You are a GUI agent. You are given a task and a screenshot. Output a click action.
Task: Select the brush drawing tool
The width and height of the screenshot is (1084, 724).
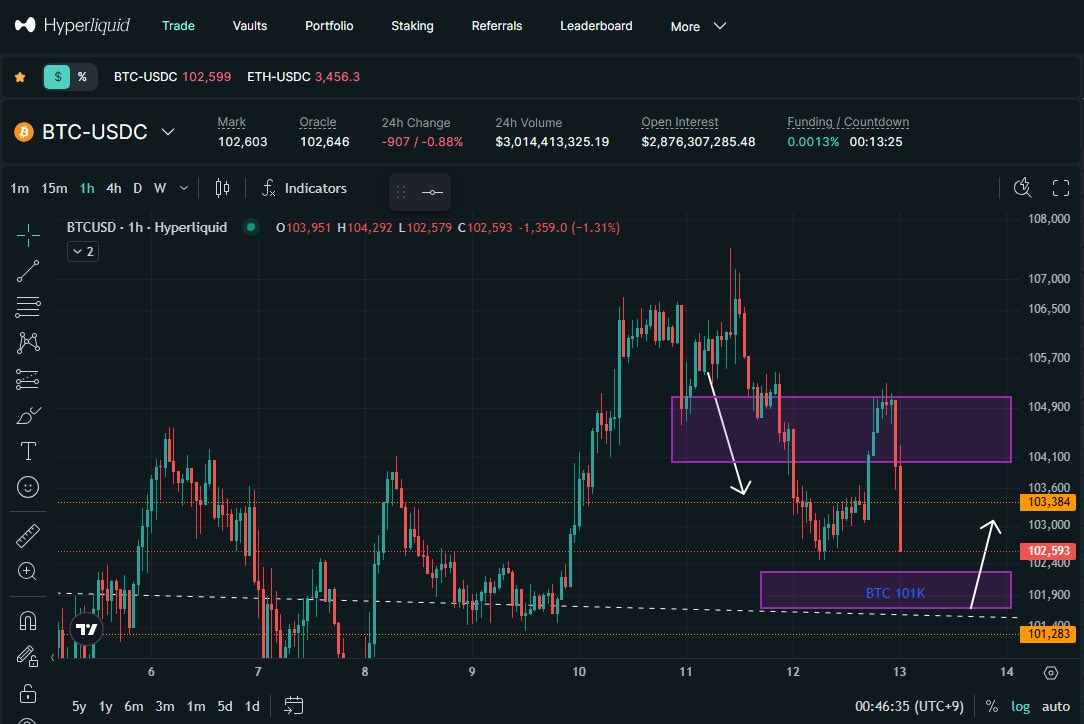point(28,415)
